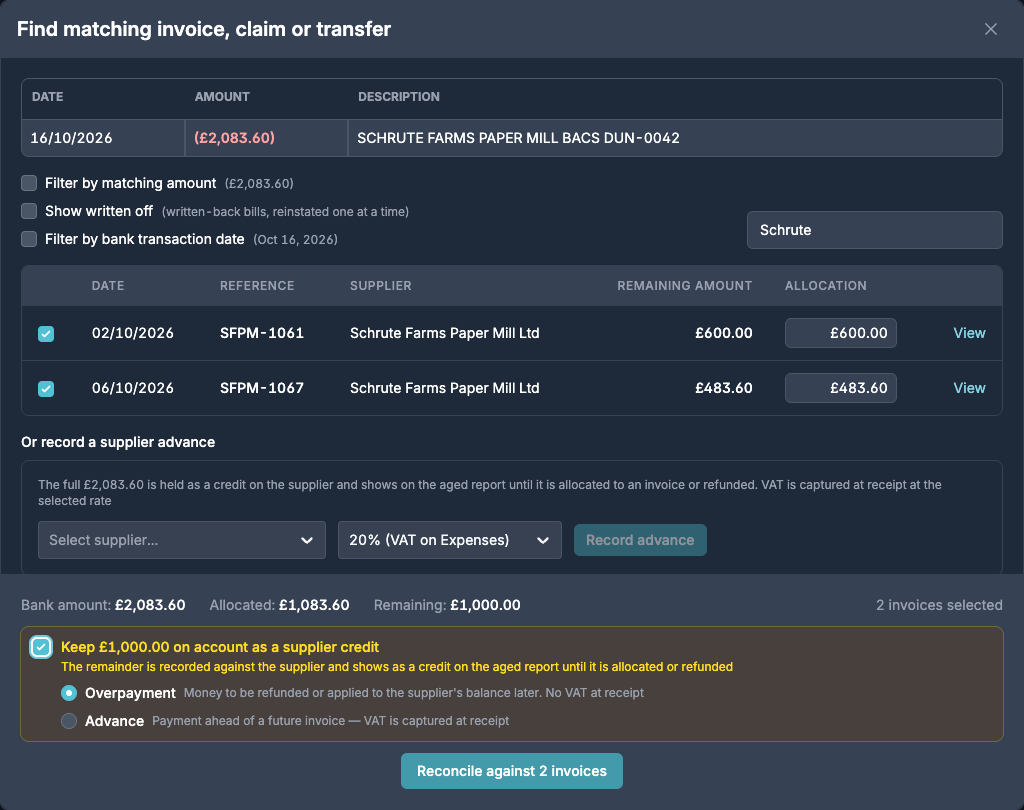Open the Select supplier dropdown
1024x810 pixels.
(x=182, y=540)
